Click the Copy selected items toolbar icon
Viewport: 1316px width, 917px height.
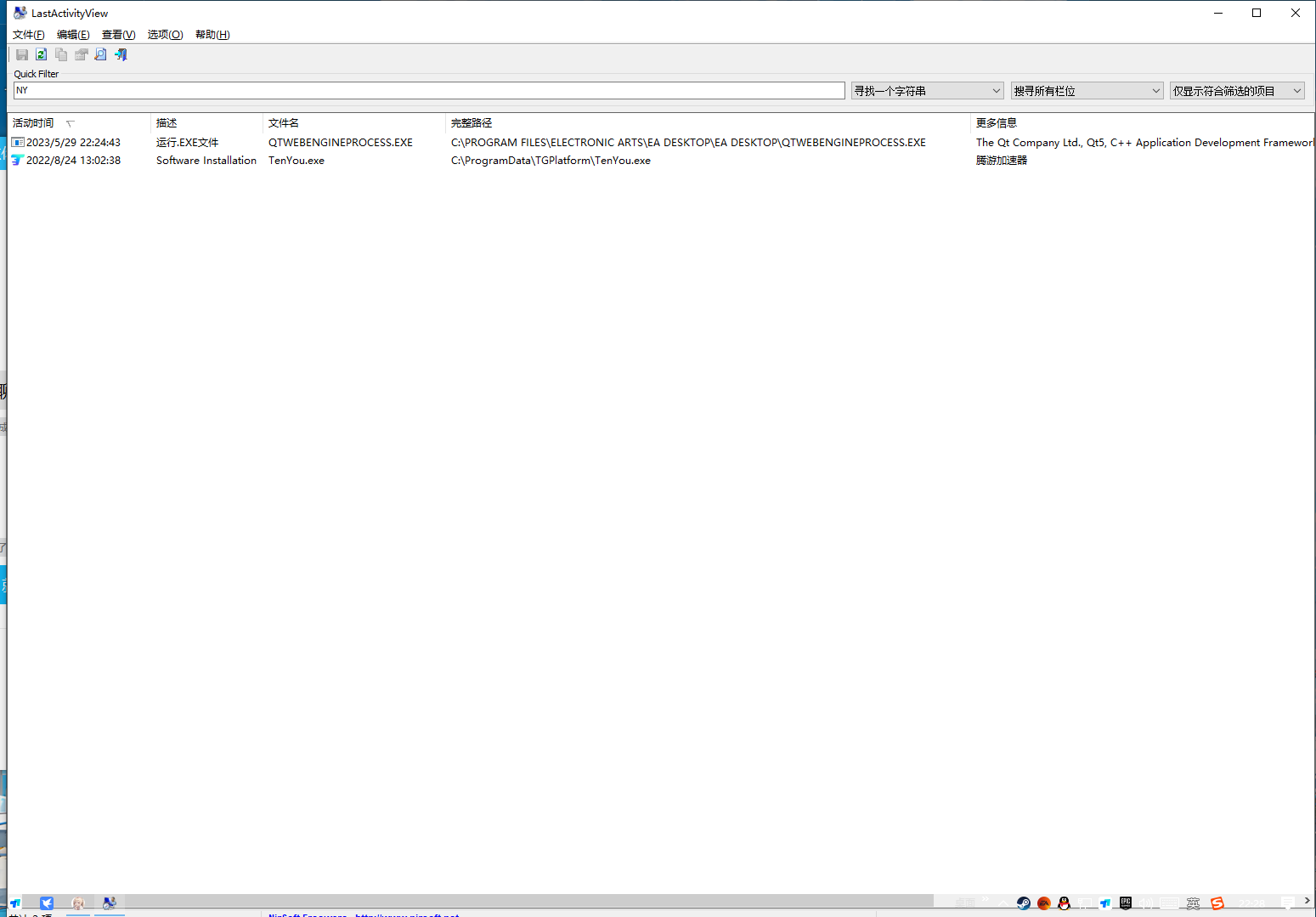(61, 54)
